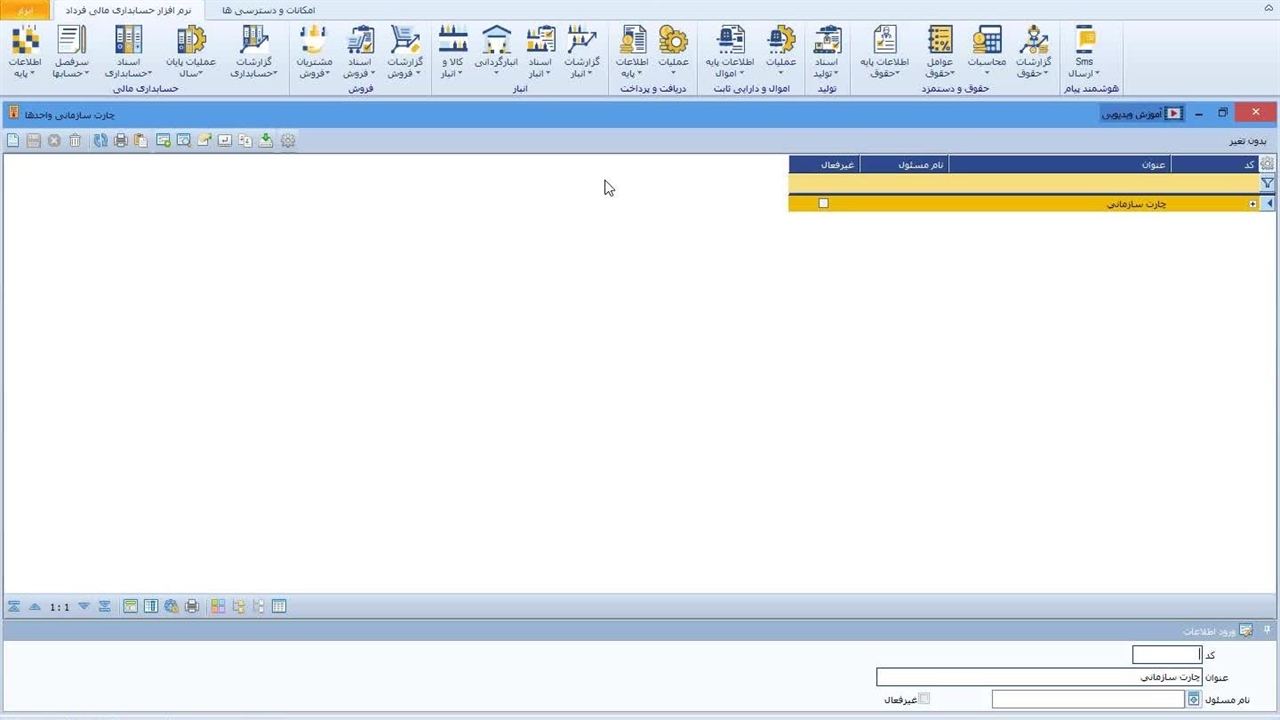1280x720 pixels.
Task: Click the refresh arrows toolbar icon
Action: pyautogui.click(x=100, y=141)
